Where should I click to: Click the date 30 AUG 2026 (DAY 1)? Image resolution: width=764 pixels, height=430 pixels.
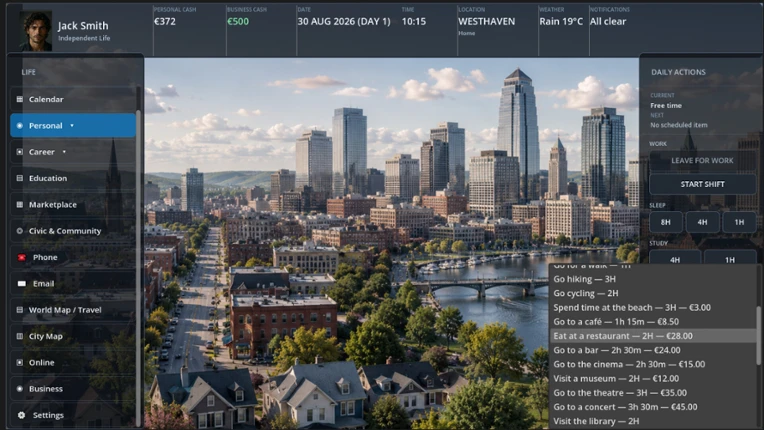pyautogui.click(x=344, y=21)
